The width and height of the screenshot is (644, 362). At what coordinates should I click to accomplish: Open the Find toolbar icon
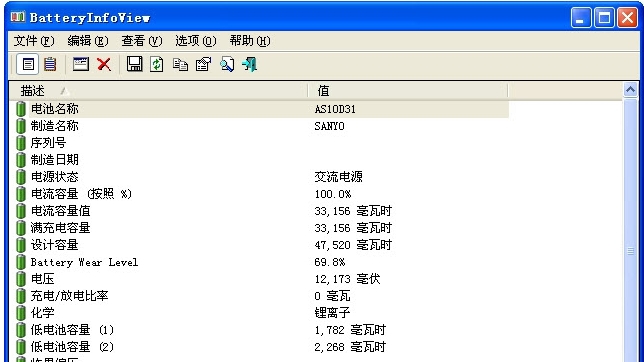(x=227, y=64)
